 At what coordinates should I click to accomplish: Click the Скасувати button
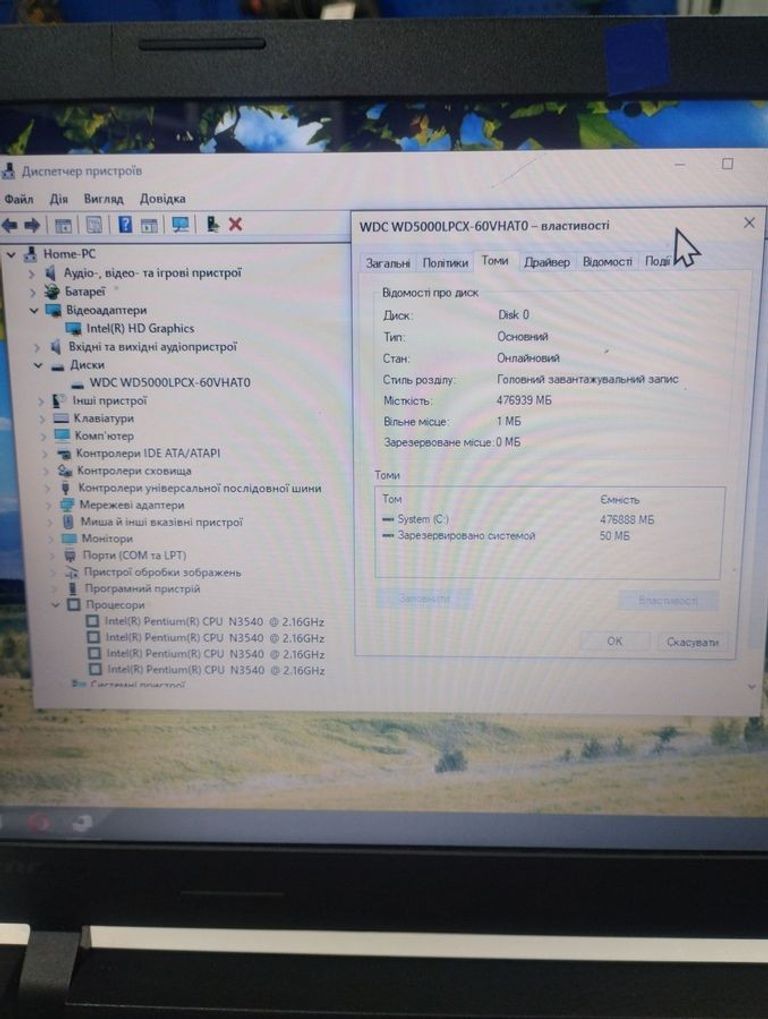[x=692, y=642]
